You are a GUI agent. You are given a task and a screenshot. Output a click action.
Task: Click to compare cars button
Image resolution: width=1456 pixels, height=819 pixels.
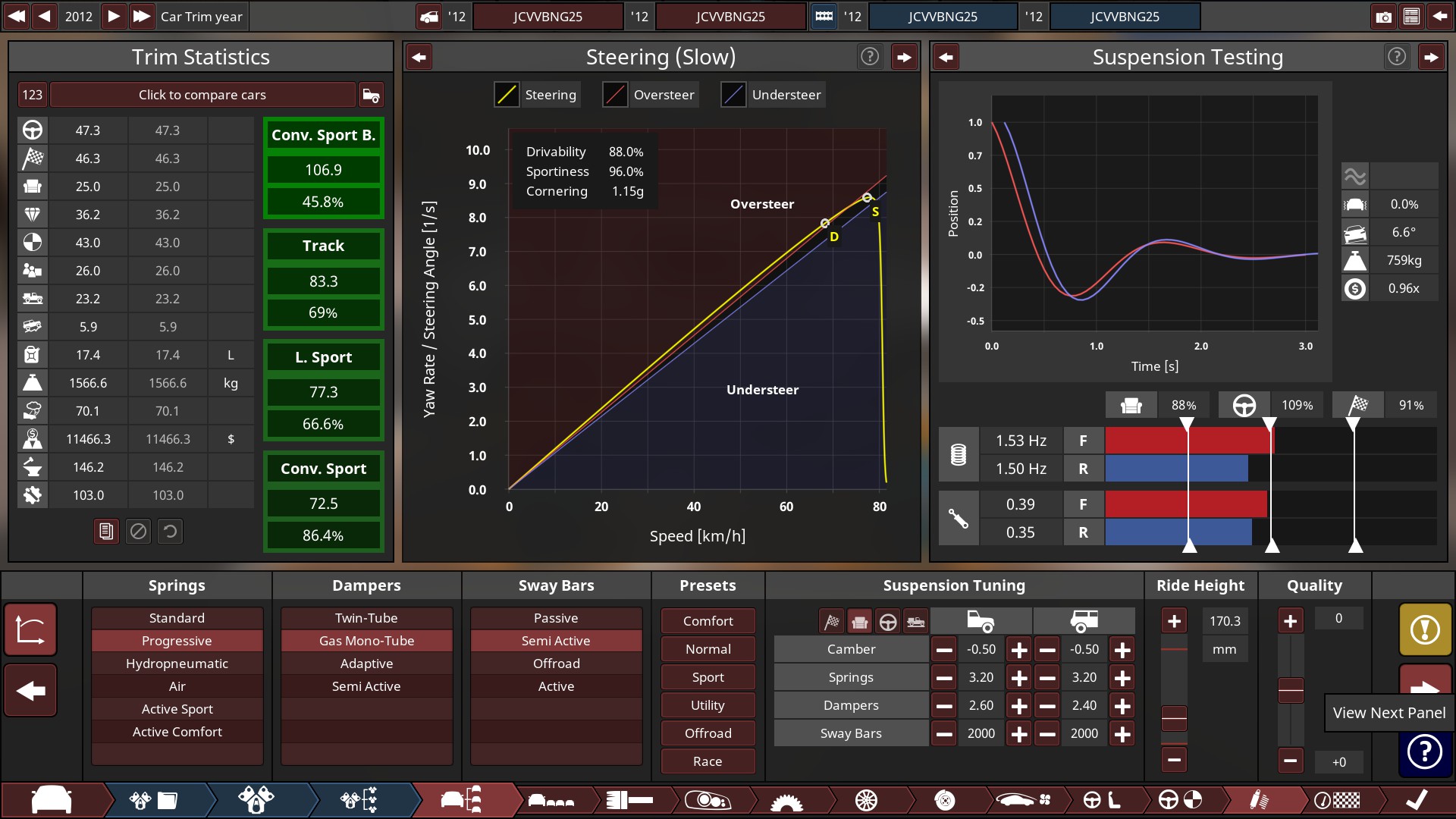[202, 95]
